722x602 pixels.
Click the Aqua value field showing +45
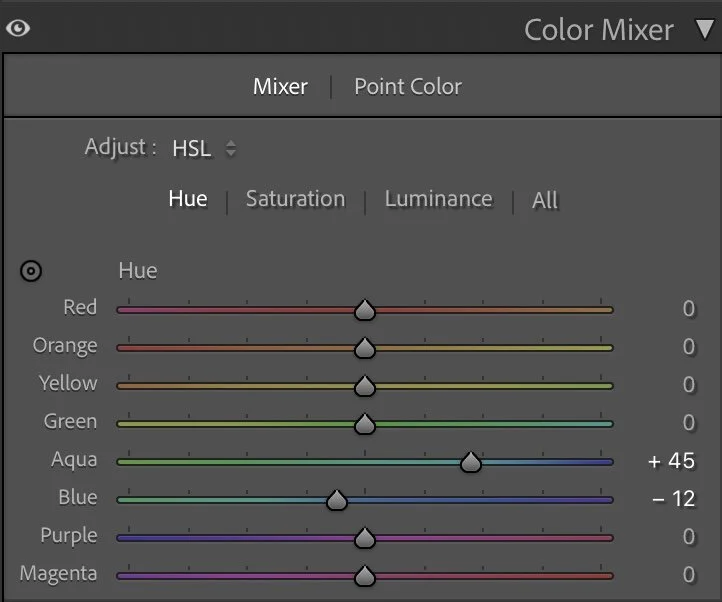(x=671, y=461)
